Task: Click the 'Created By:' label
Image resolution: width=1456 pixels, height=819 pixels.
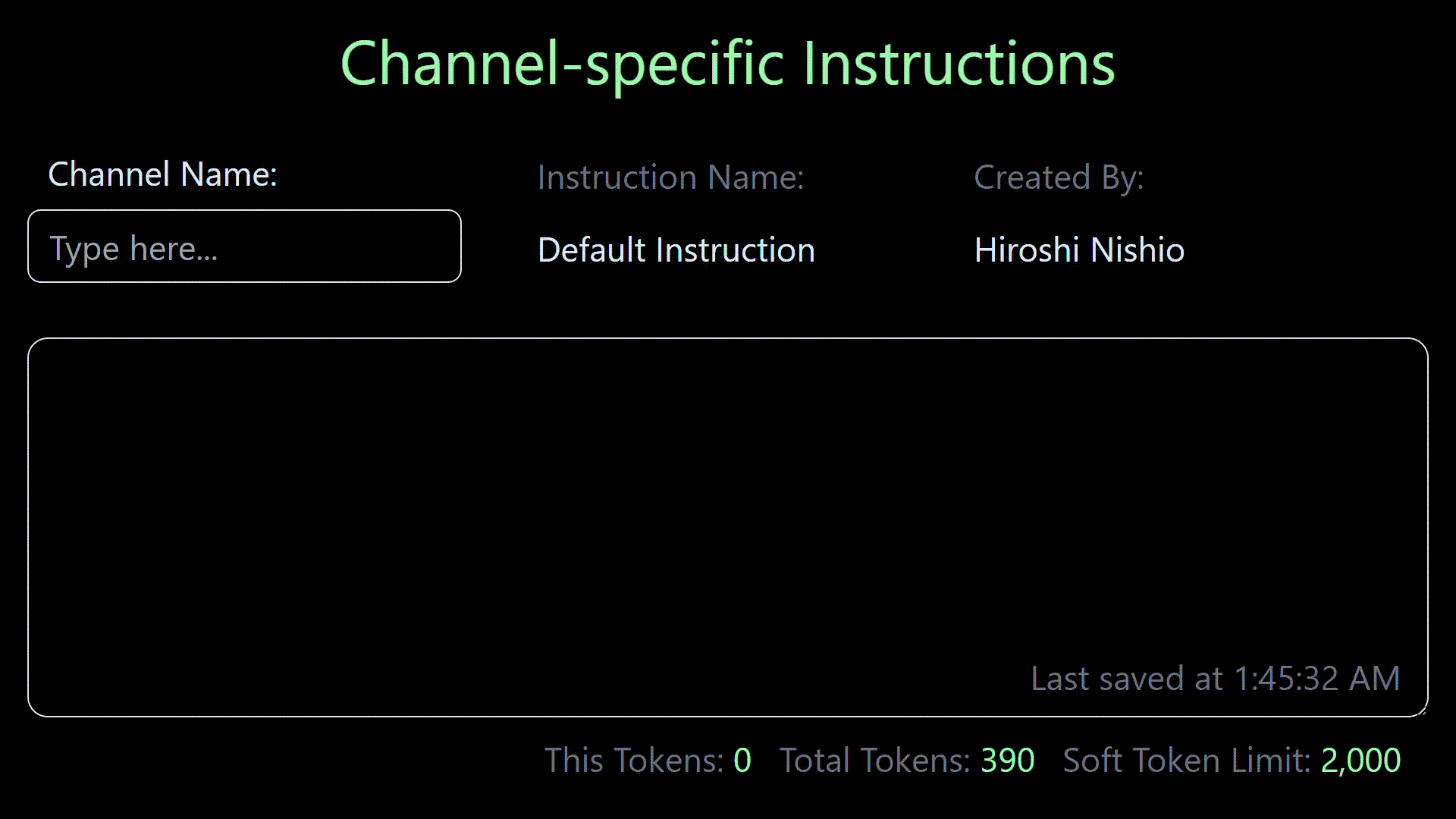Action: (x=1059, y=177)
